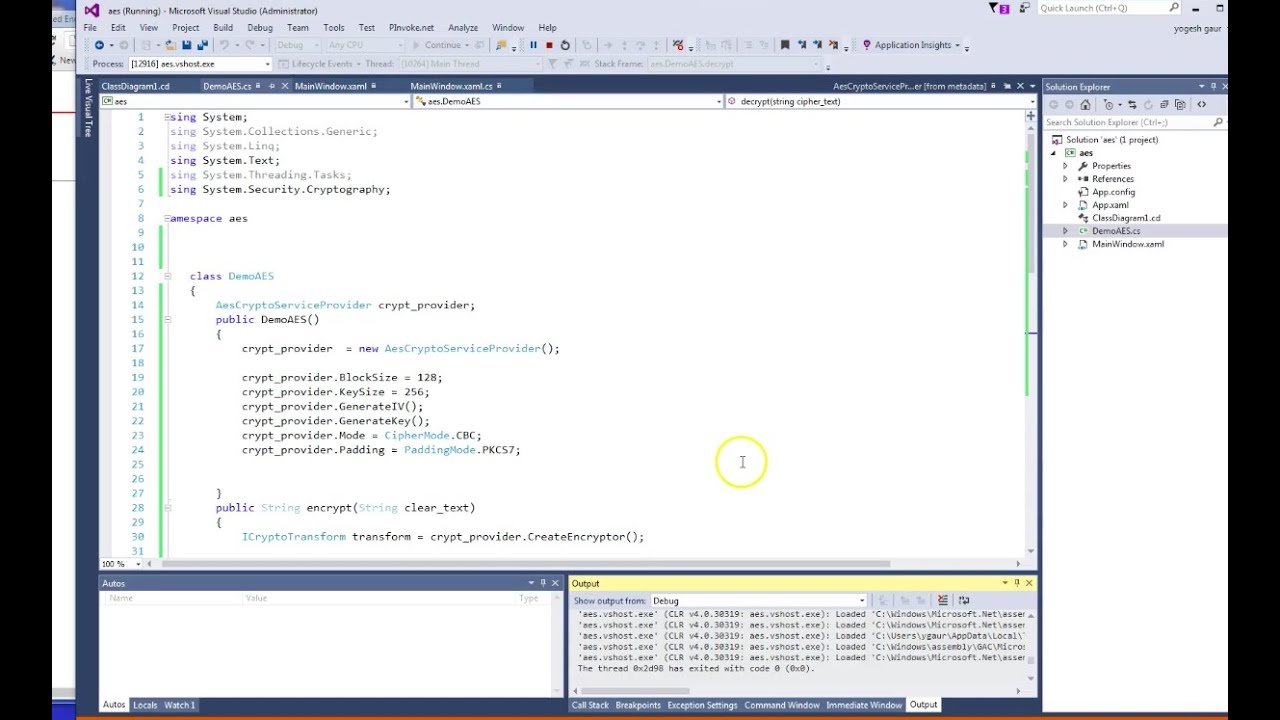The width and height of the screenshot is (1280, 720).
Task: Expand the App.xaml node
Action: (x=1065, y=205)
